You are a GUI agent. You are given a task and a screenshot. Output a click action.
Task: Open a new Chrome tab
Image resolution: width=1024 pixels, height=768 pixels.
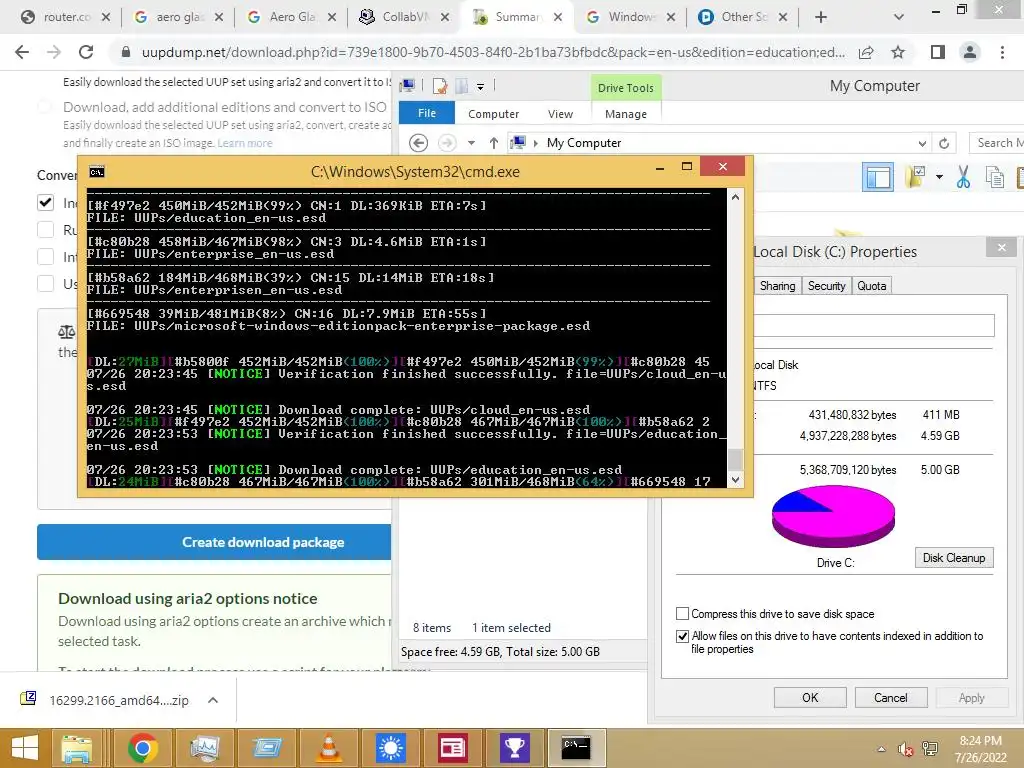821,18
